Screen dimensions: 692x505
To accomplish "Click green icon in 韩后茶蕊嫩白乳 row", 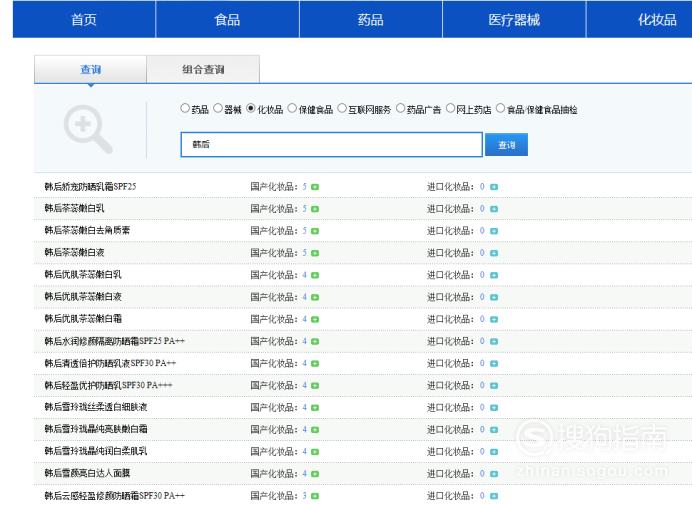I will 315,209.
